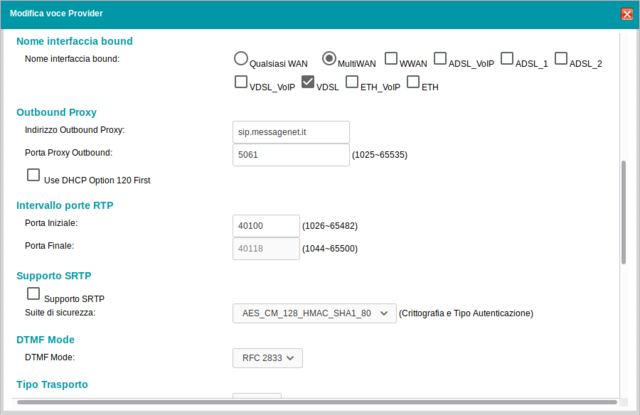Click the Crittografia e Tipo Autenticazione text
Image resolution: width=640 pixels, height=415 pixels.
tap(466, 313)
